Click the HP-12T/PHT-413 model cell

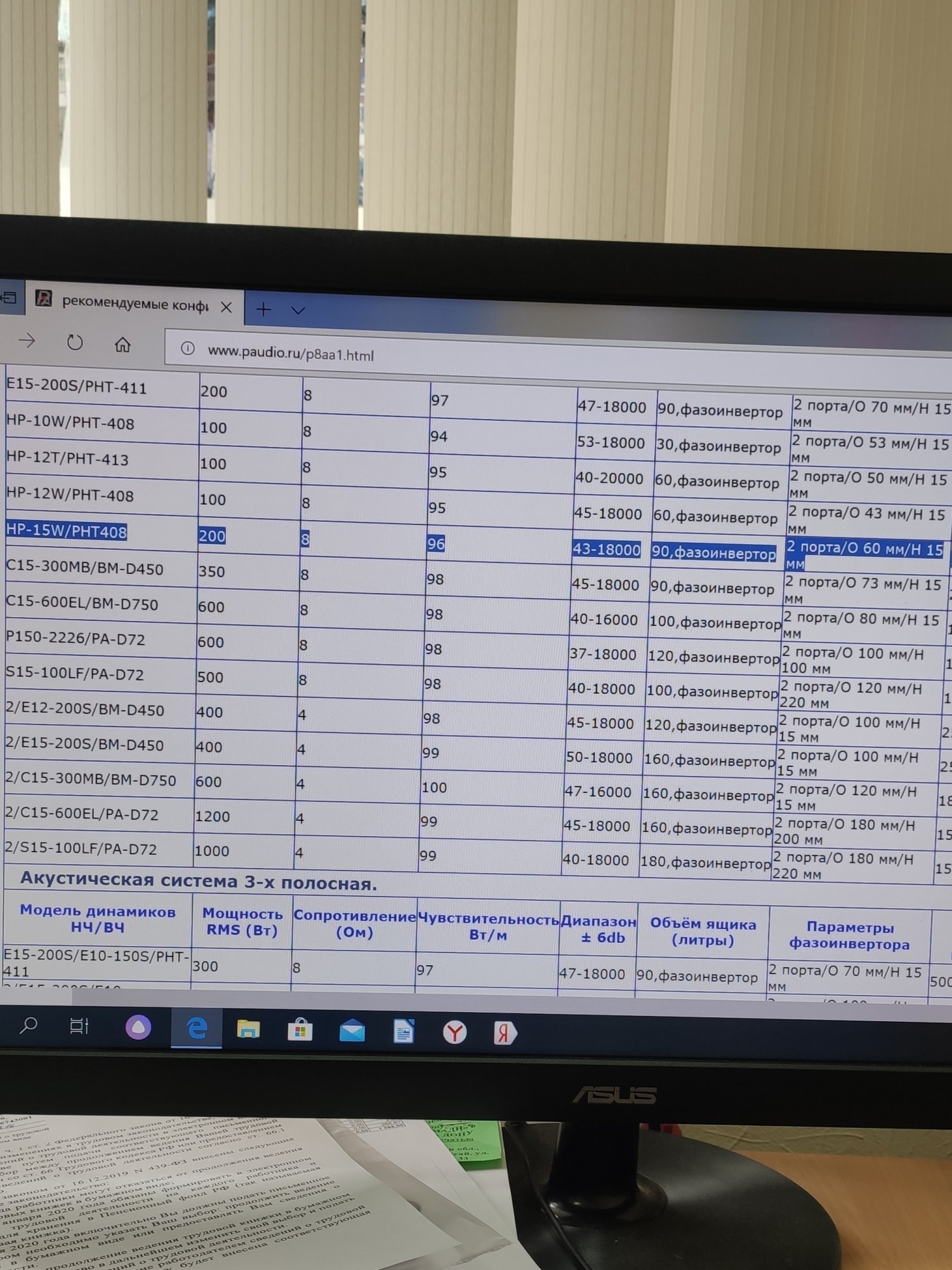pos(102,459)
